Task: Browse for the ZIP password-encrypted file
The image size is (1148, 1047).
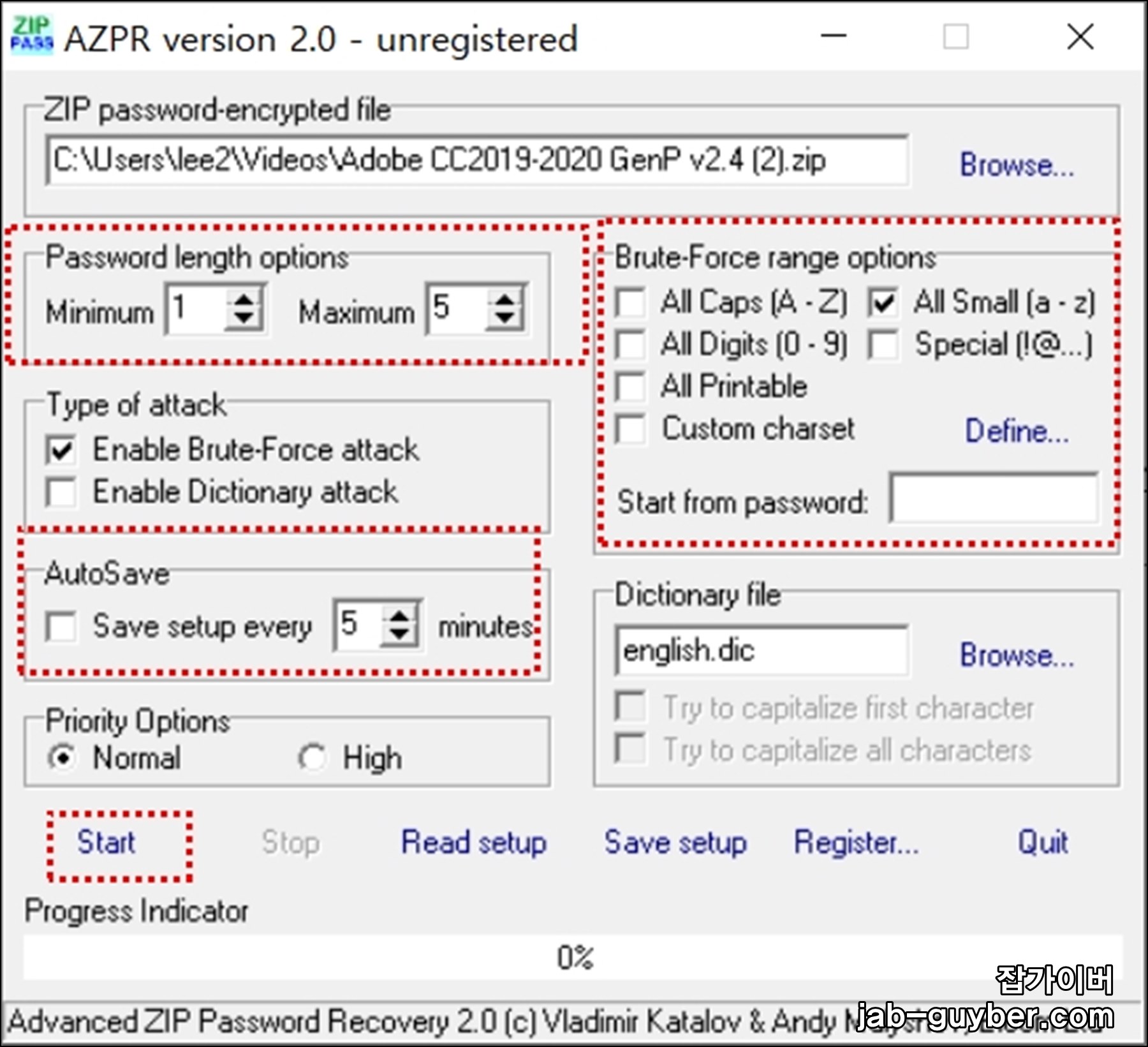Action: (1017, 165)
